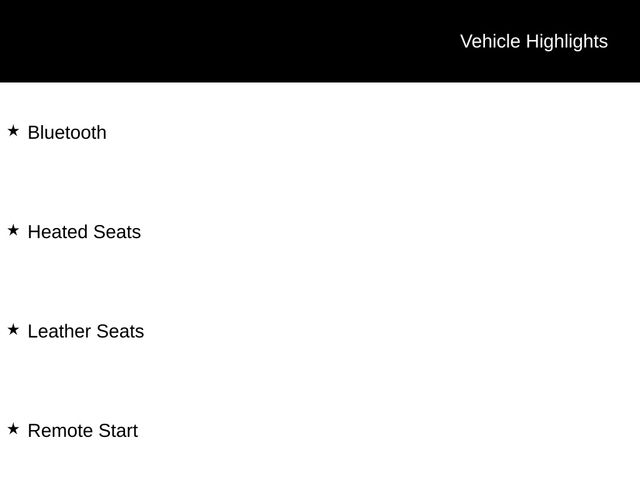Click the word Vehicle in the header
640x480 pixels.
(490, 41)
